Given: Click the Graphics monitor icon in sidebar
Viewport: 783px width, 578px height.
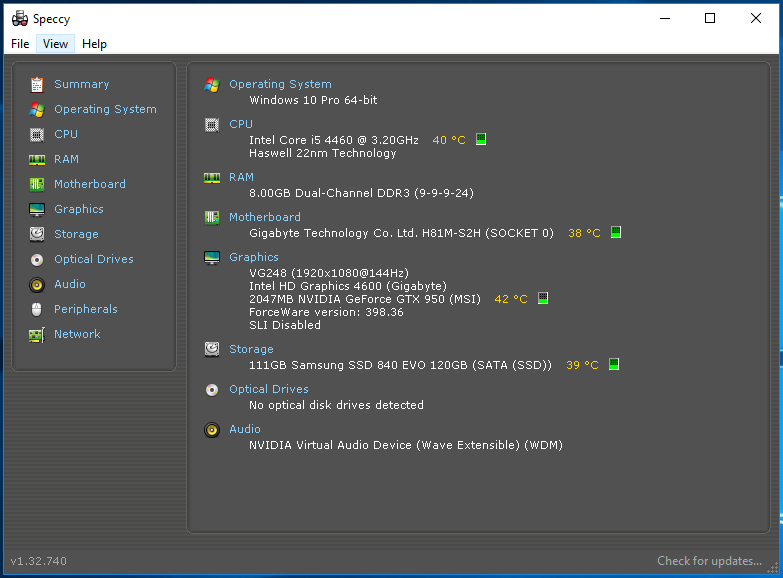Looking at the screenshot, I should (37, 210).
